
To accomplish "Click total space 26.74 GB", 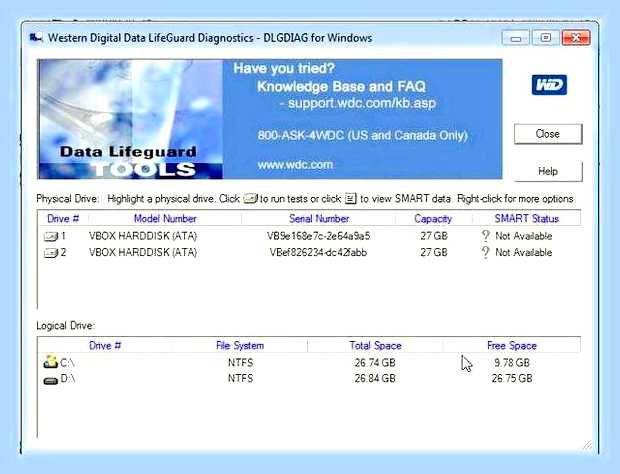I will [x=375, y=363].
